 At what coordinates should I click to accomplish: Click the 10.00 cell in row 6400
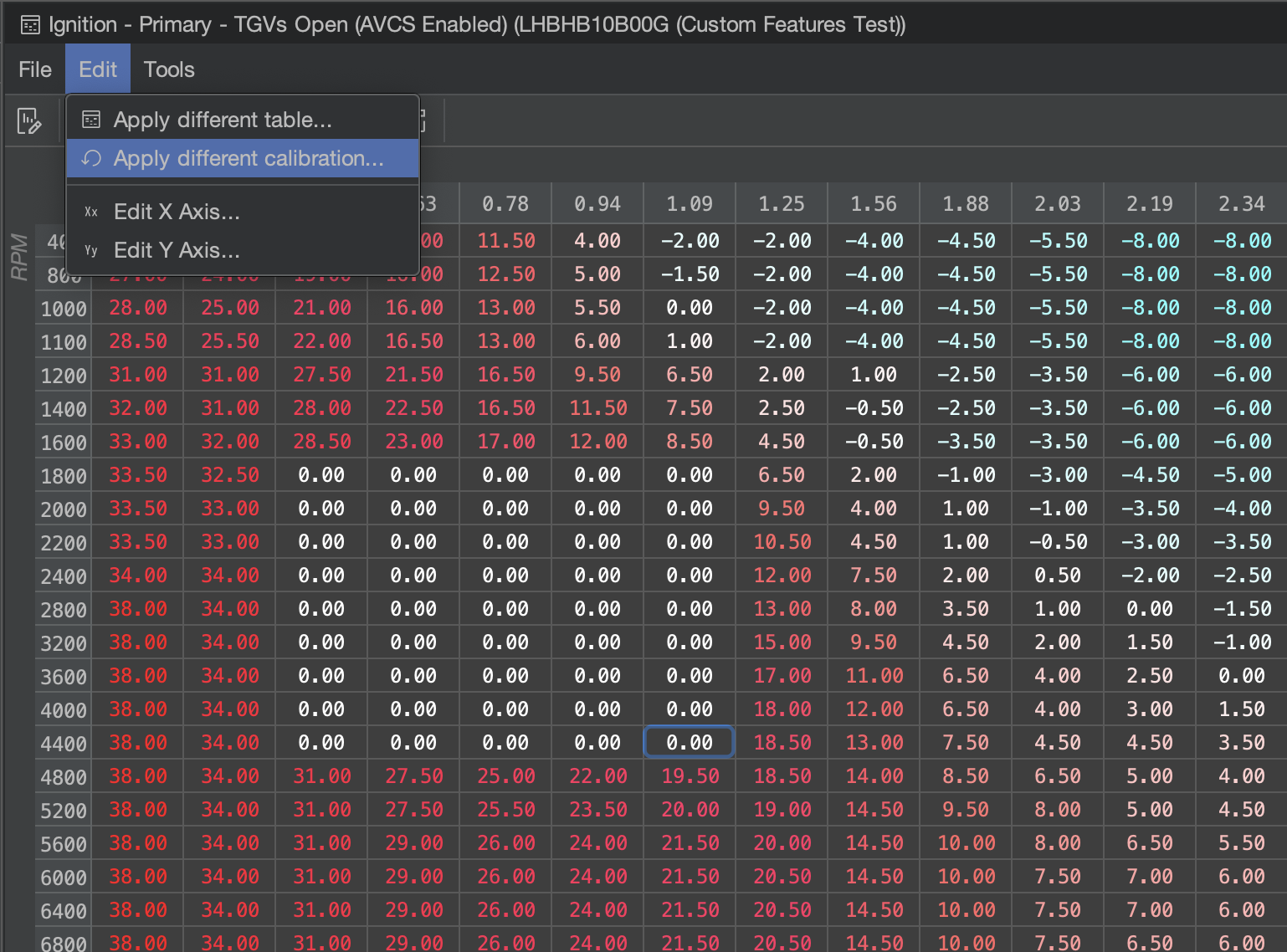pyautogui.click(x=966, y=909)
